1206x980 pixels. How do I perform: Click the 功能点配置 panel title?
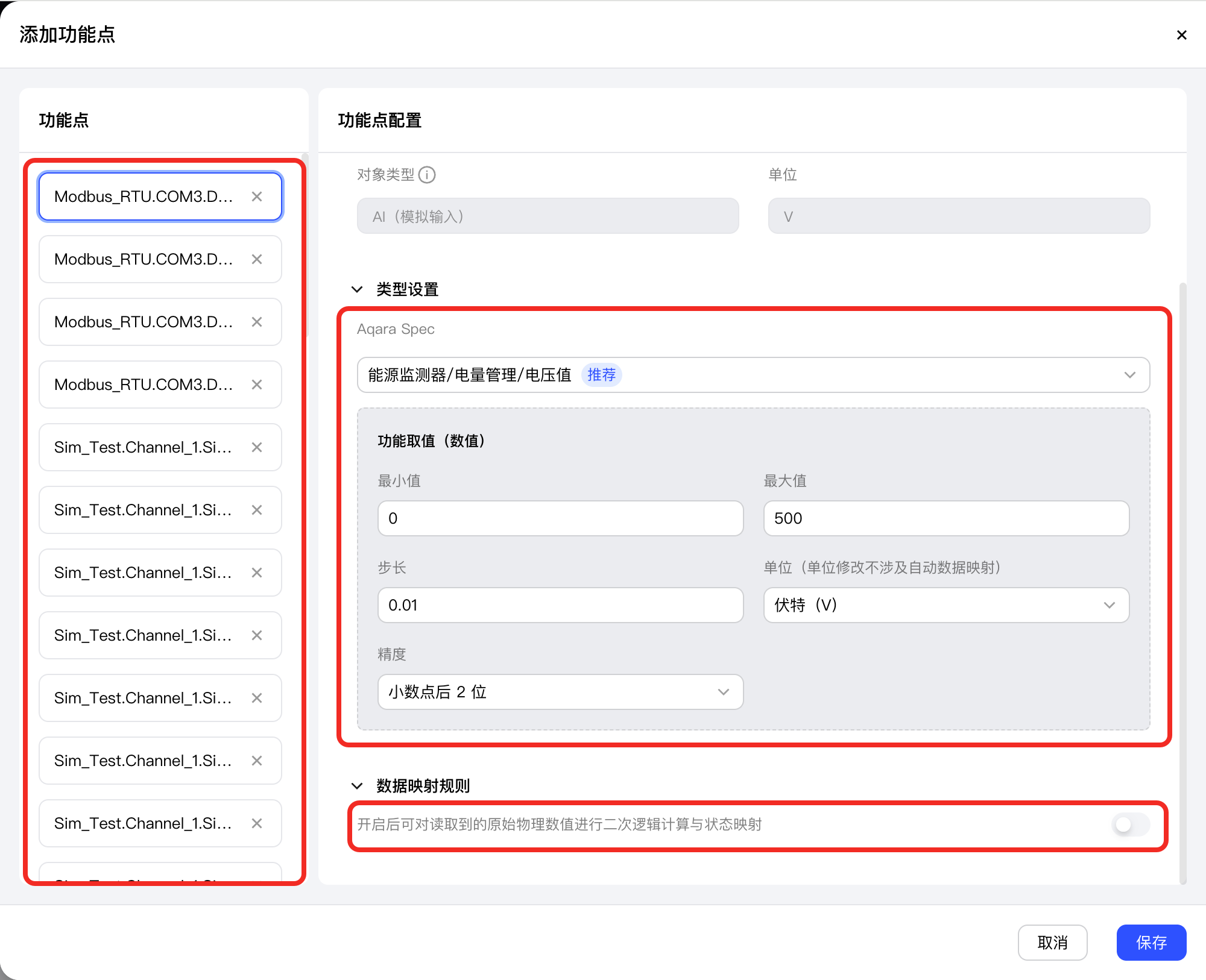(379, 121)
